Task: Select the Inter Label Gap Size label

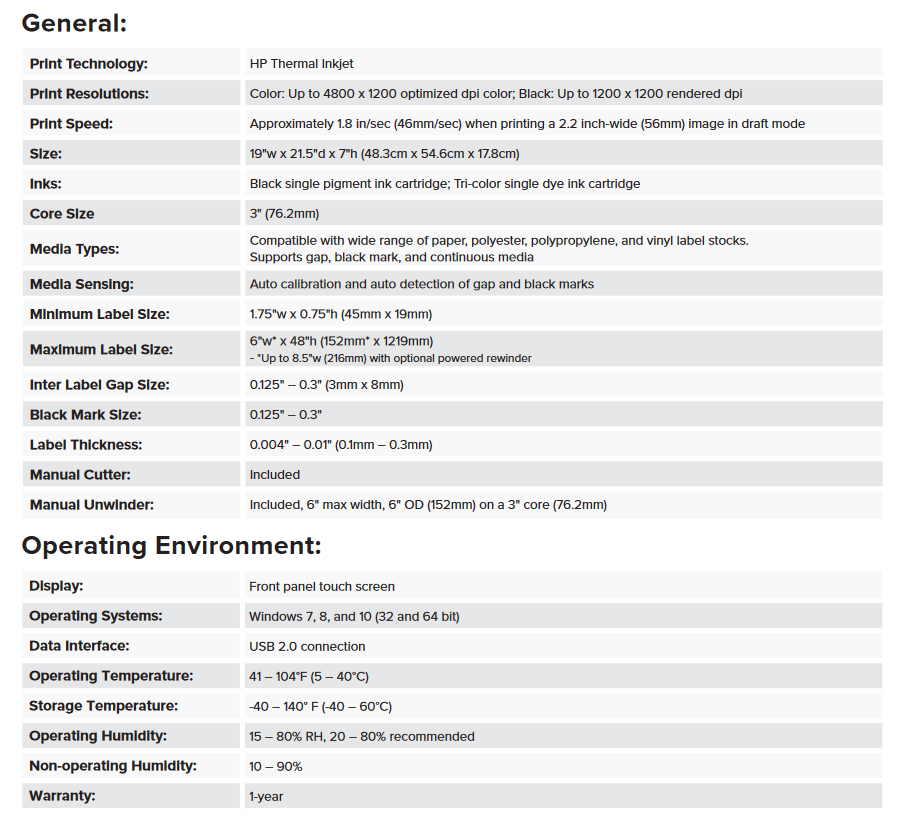Action: click(100, 385)
